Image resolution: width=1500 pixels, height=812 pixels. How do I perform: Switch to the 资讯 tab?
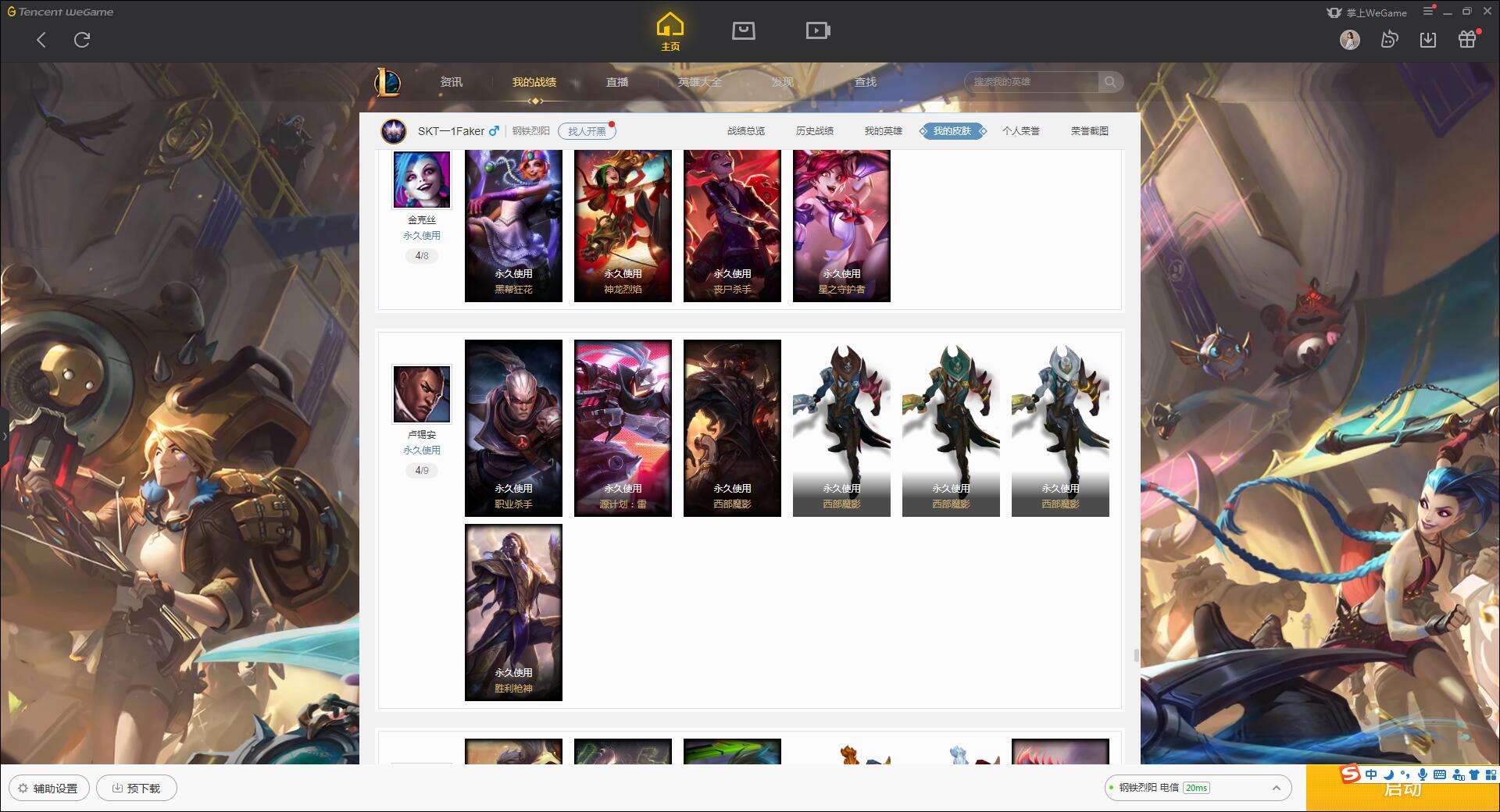[451, 82]
